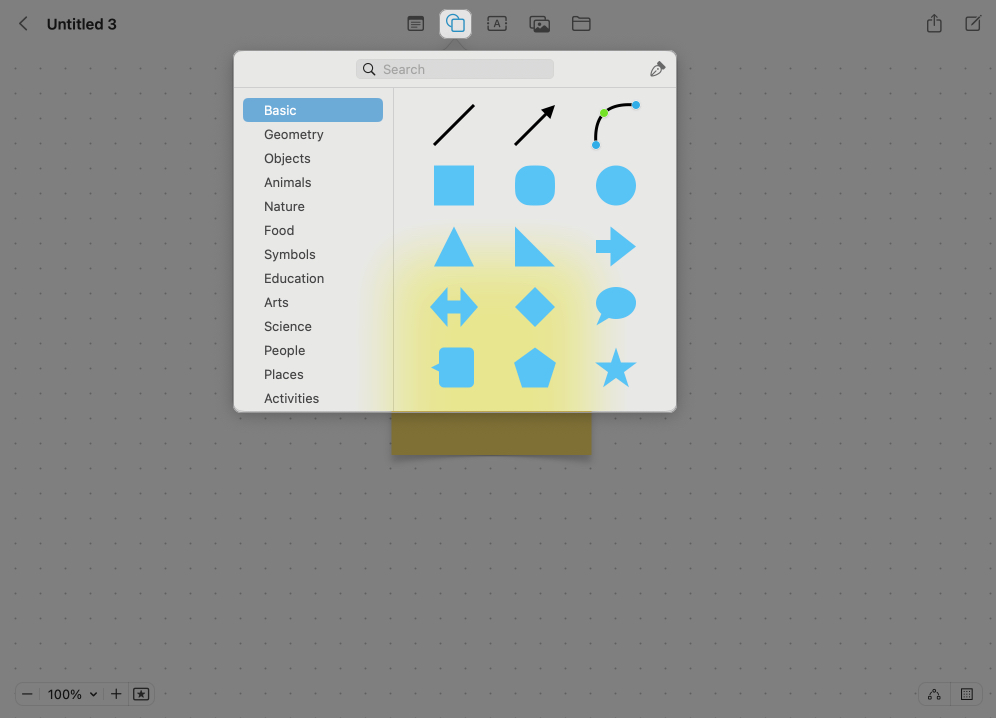This screenshot has width=996, height=718.
Task: Open the zoom percentage dropdown
Action: point(71,694)
